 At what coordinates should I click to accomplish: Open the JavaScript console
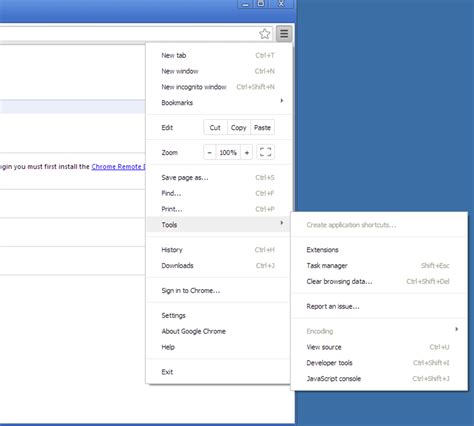click(379, 378)
